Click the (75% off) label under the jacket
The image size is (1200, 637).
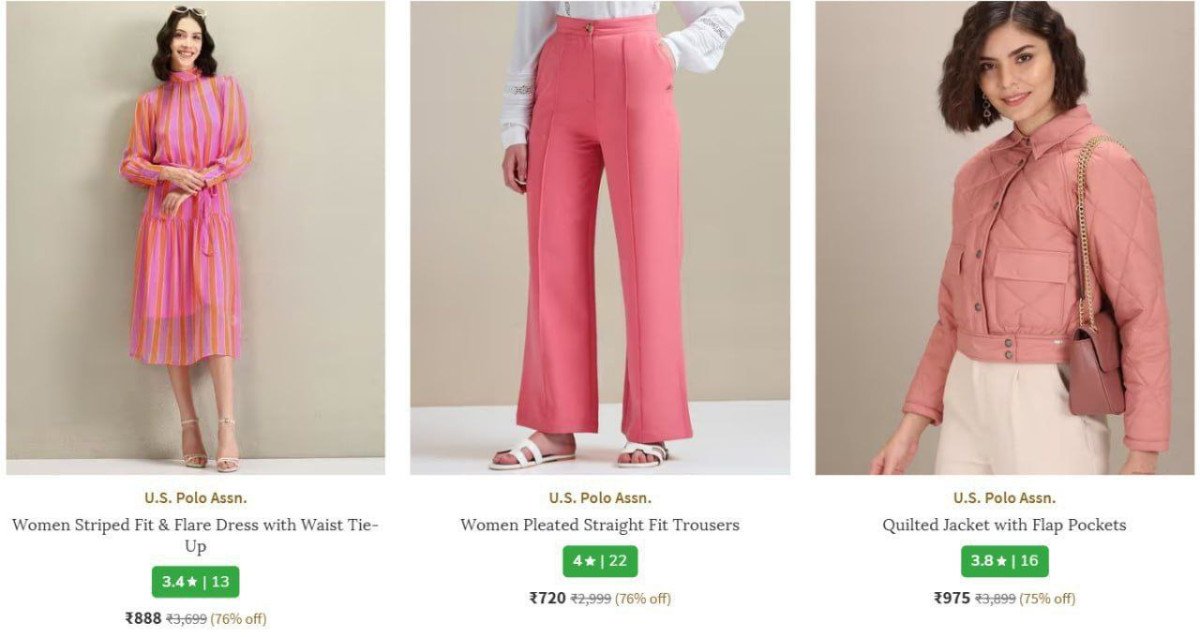1047,599
